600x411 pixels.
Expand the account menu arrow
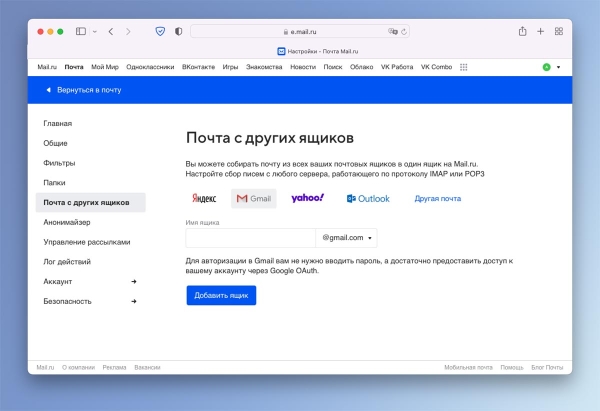coord(558,67)
